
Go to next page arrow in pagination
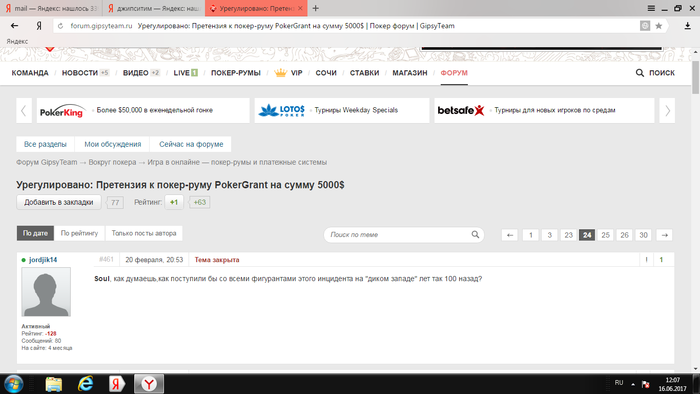click(665, 235)
